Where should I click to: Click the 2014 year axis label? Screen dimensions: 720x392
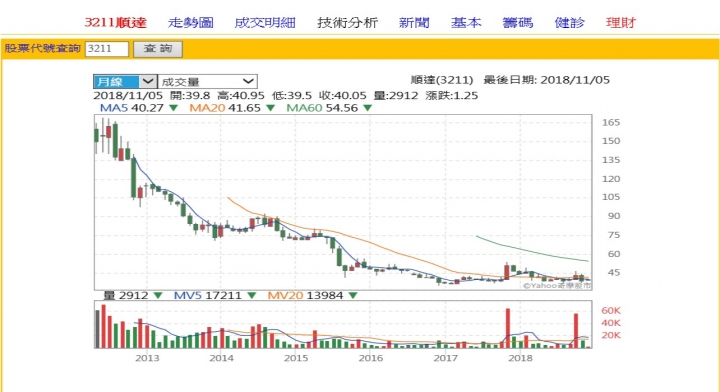[x=221, y=358]
